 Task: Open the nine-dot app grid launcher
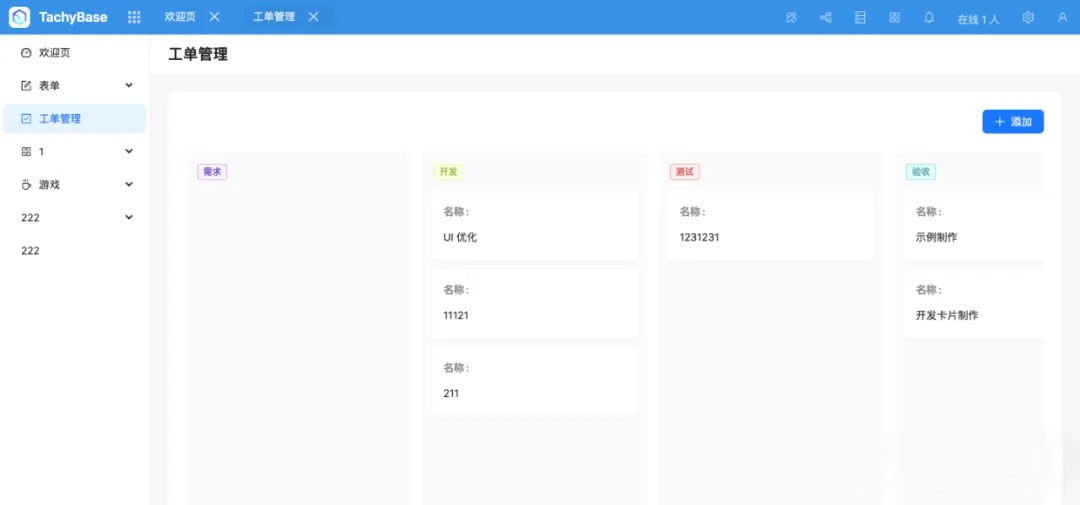[134, 17]
